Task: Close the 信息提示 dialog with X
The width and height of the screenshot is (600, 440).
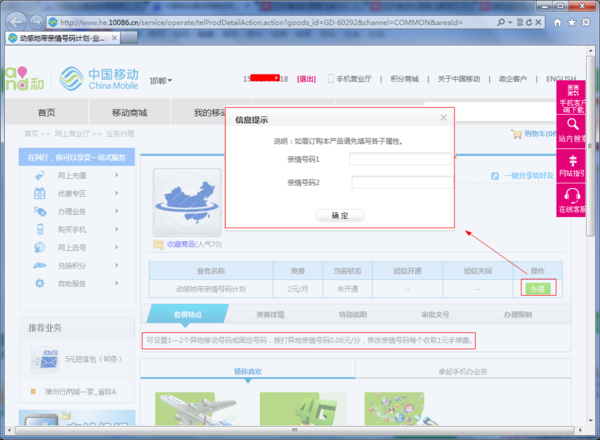Action: tap(443, 118)
